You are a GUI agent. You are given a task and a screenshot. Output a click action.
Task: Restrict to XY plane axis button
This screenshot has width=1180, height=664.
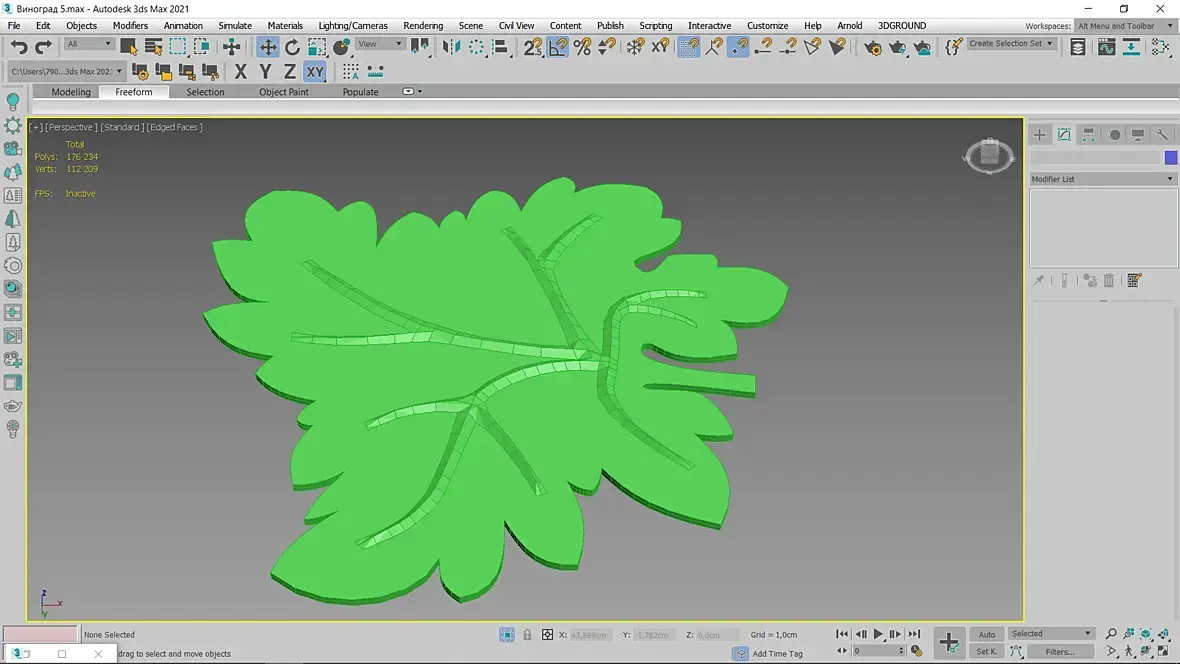point(315,71)
